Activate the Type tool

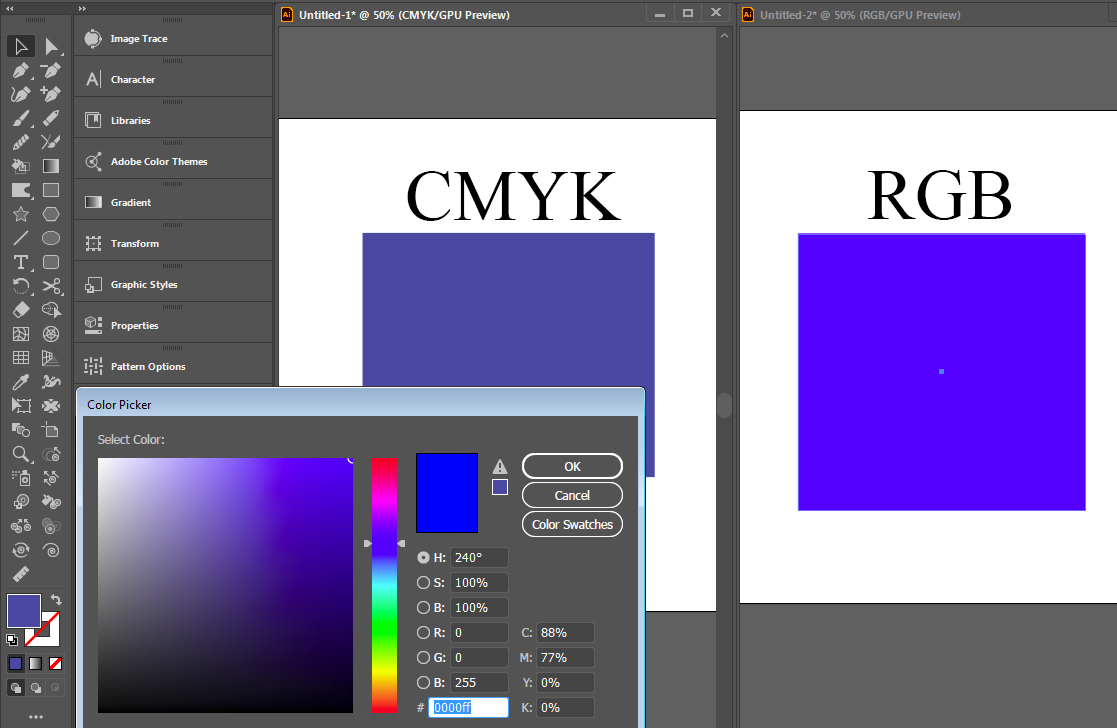(x=20, y=262)
